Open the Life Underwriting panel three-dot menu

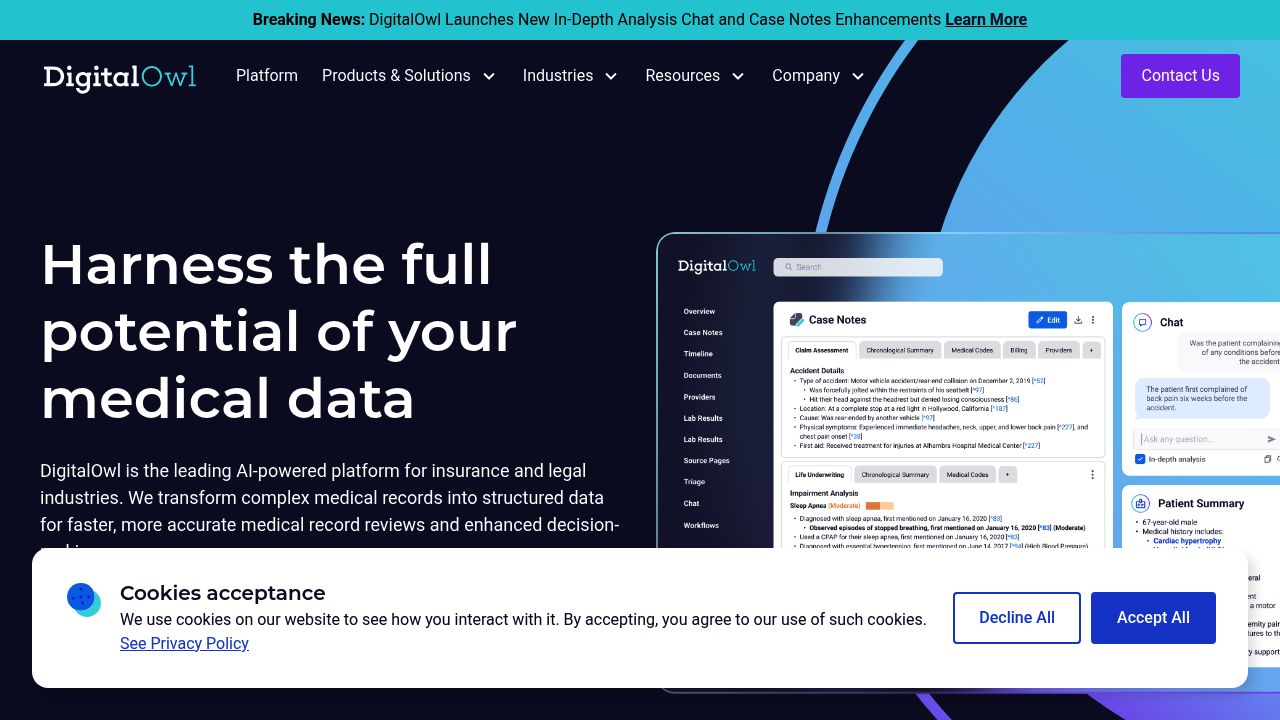tap(1092, 475)
